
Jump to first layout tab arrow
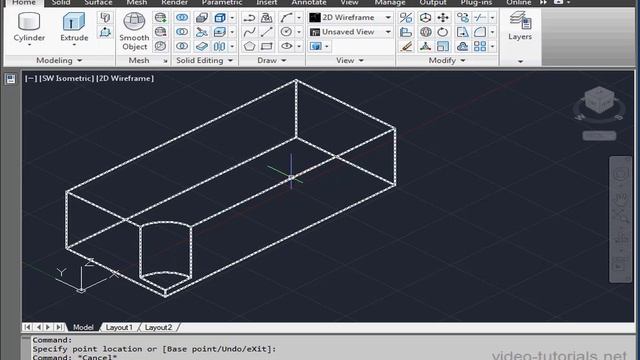coord(27,327)
